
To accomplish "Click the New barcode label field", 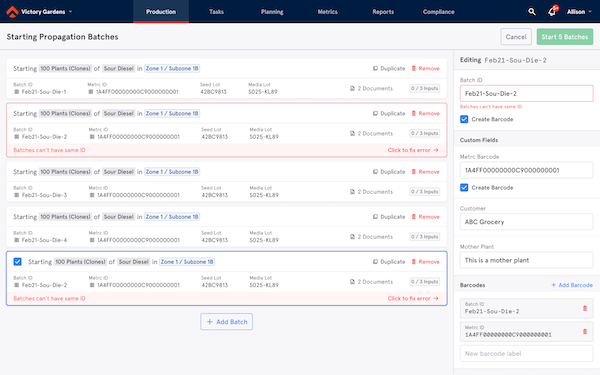I will tap(527, 354).
